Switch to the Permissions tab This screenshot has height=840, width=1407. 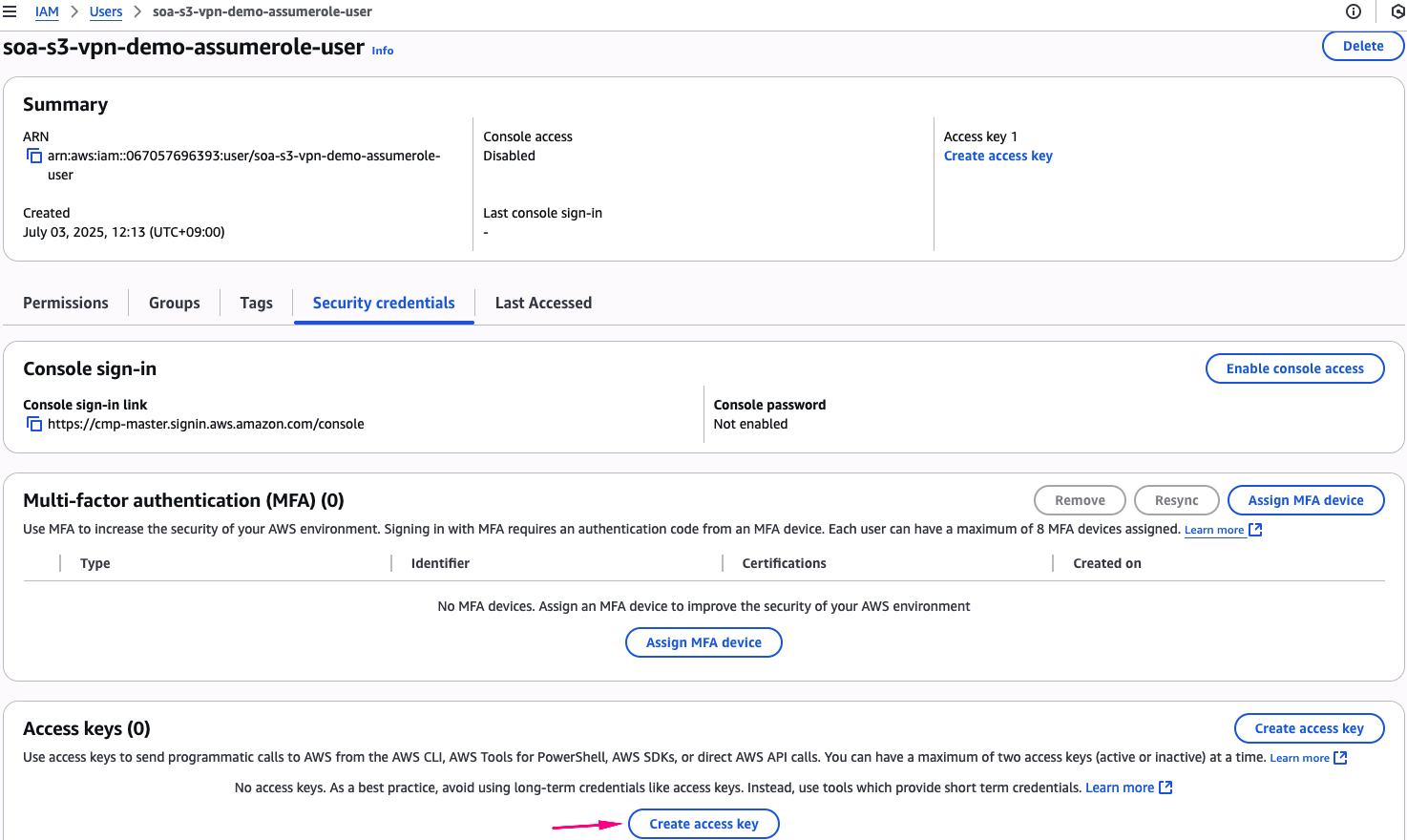point(66,303)
